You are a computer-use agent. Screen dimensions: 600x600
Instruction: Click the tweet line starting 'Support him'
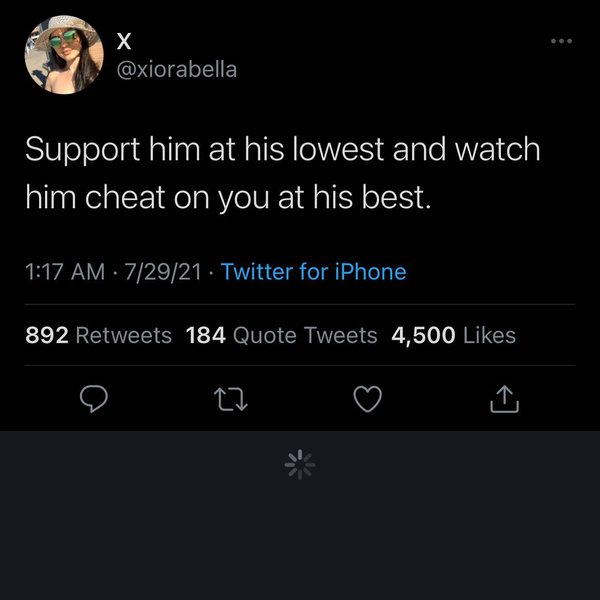pyautogui.click(x=283, y=150)
